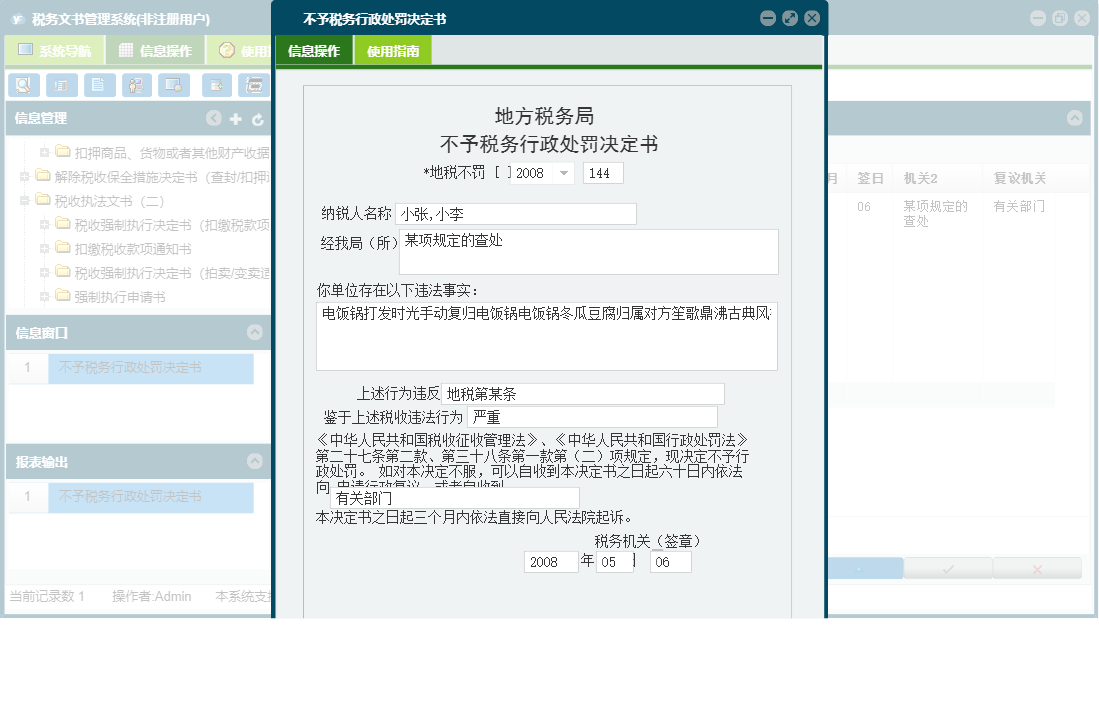Click the red X cancel button
The height and width of the screenshot is (705, 1099).
[x=1038, y=570]
